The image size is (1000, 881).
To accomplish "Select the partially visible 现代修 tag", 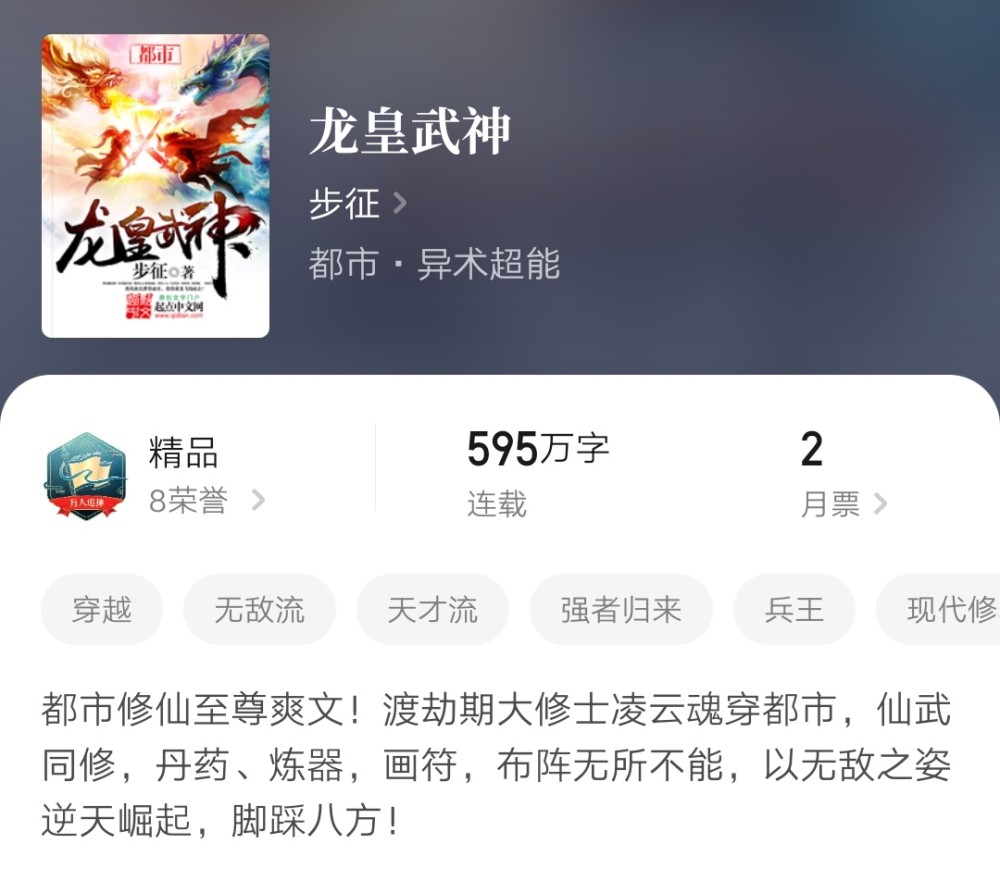I will tap(938, 609).
